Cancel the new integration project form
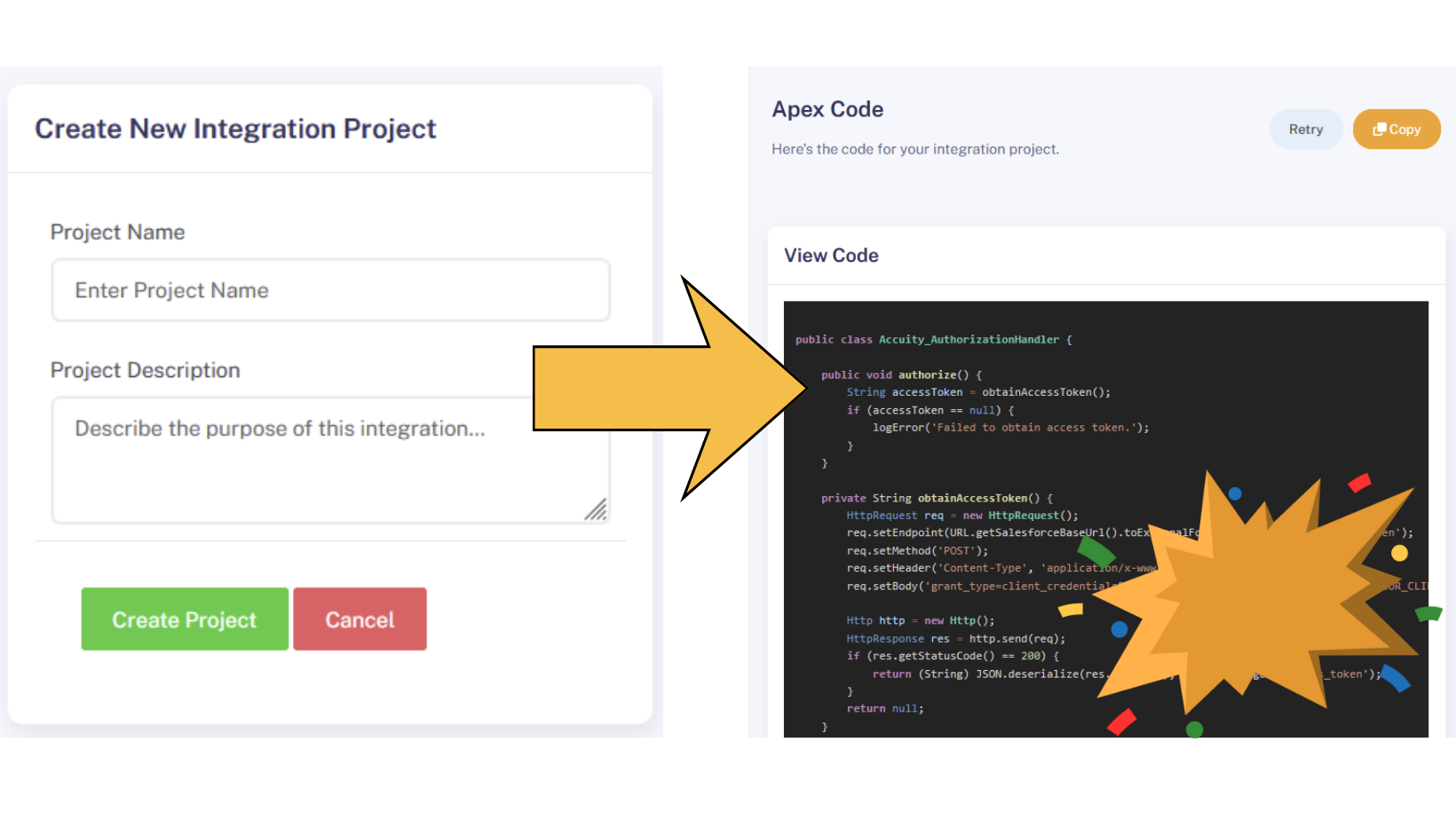1456x820 pixels. 360,619
